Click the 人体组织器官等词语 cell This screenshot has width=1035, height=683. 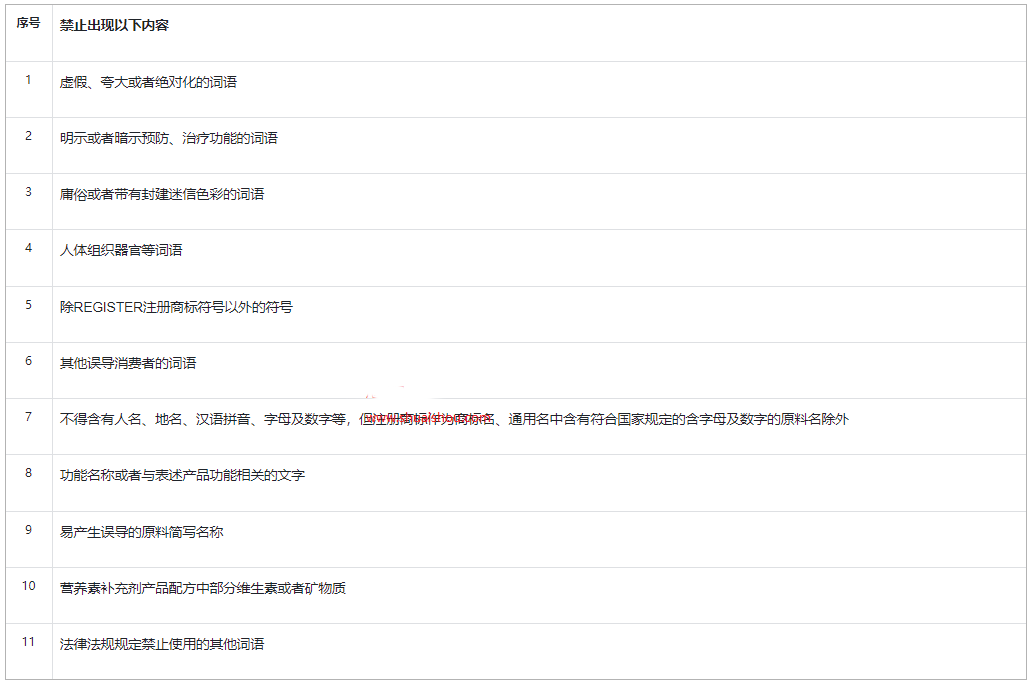coord(121,250)
